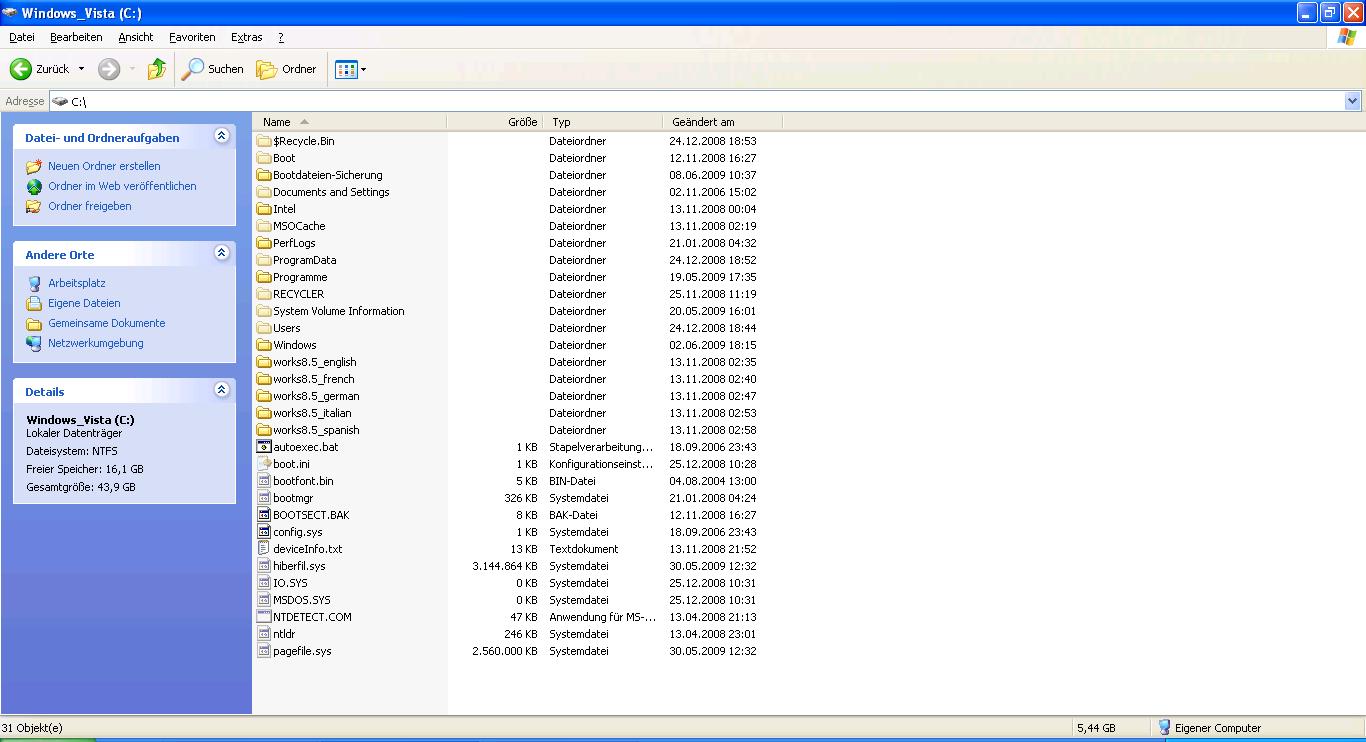
Task: Open the Datei menu
Action: pyautogui.click(x=21, y=37)
